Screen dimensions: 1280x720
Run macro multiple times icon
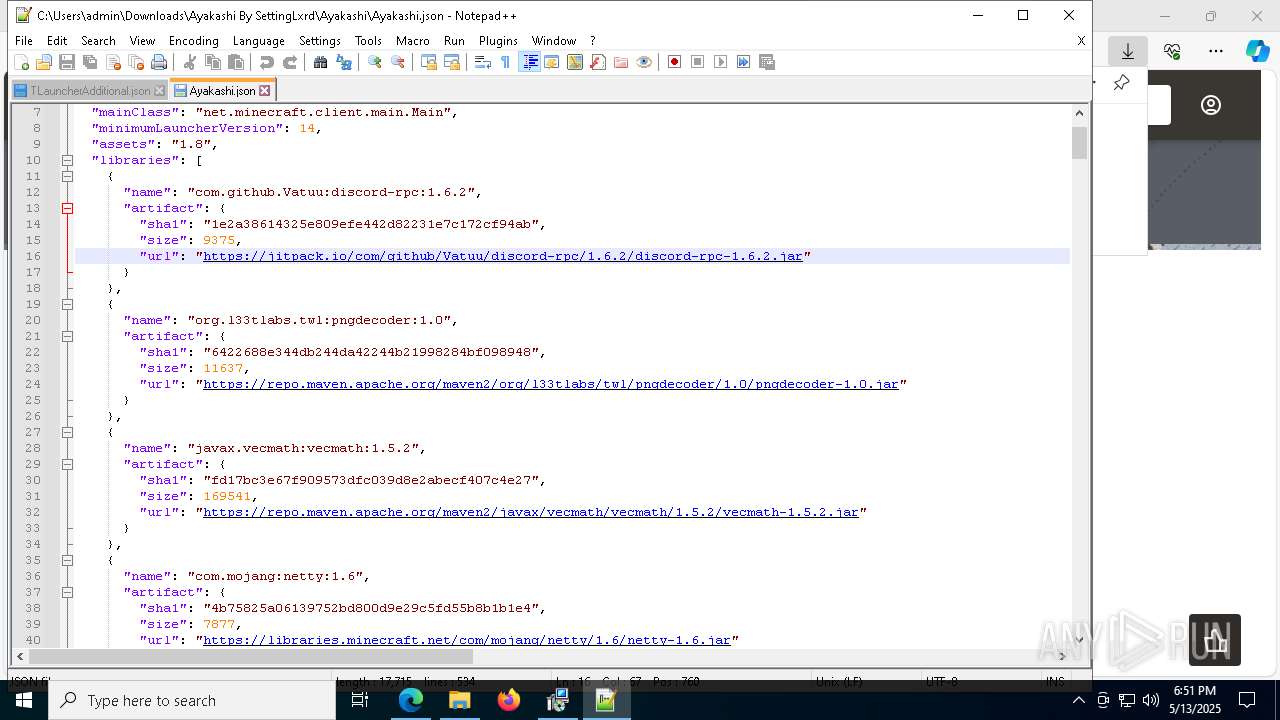coord(744,62)
